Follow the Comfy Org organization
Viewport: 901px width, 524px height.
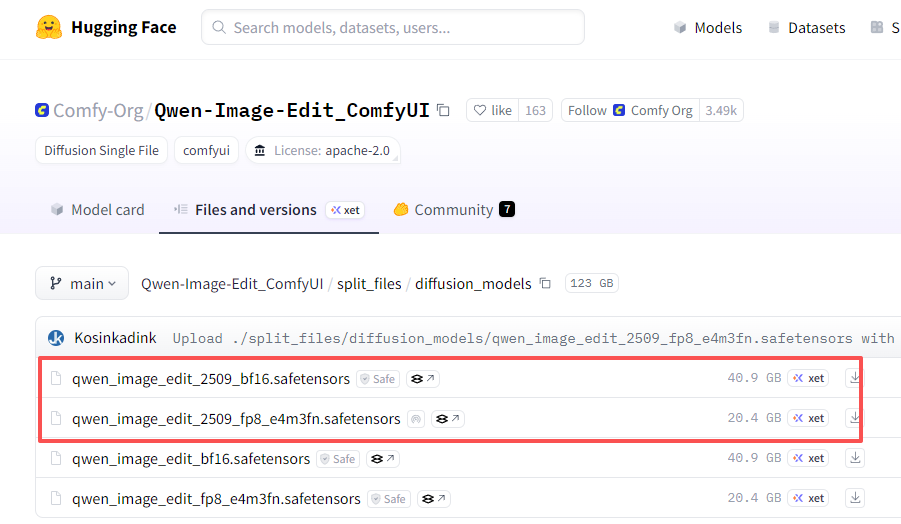click(x=630, y=110)
